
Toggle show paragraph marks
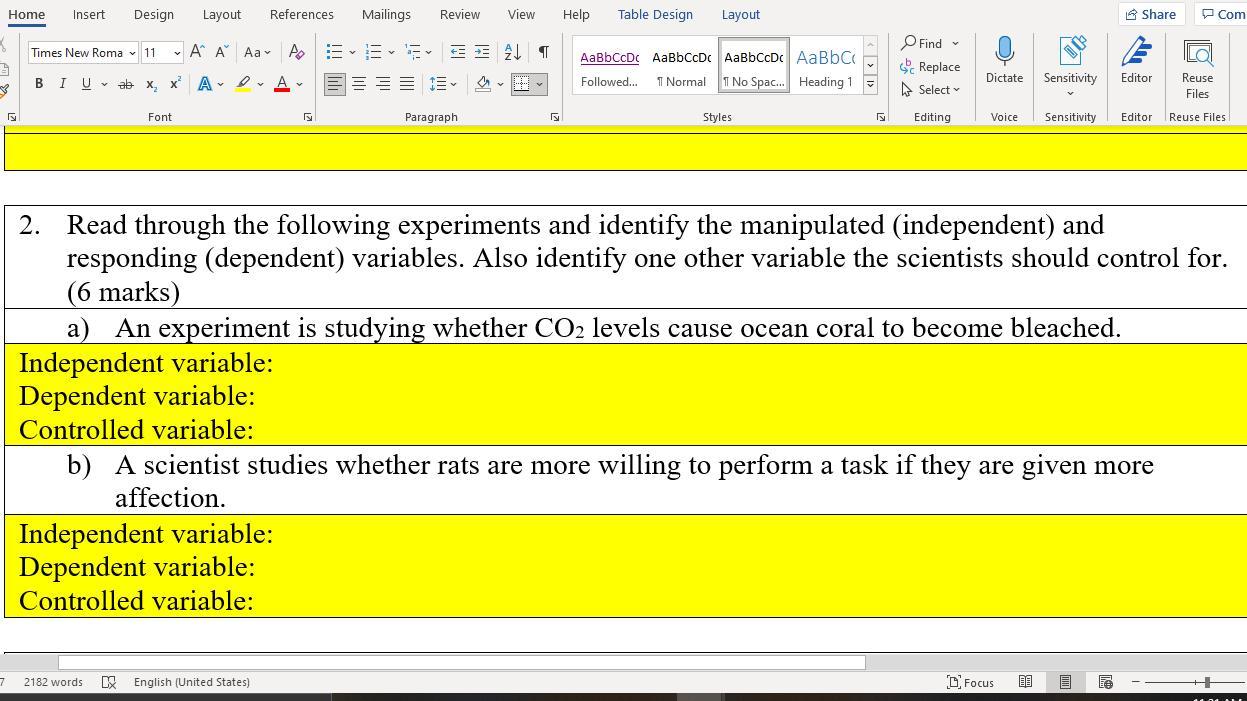click(x=543, y=52)
